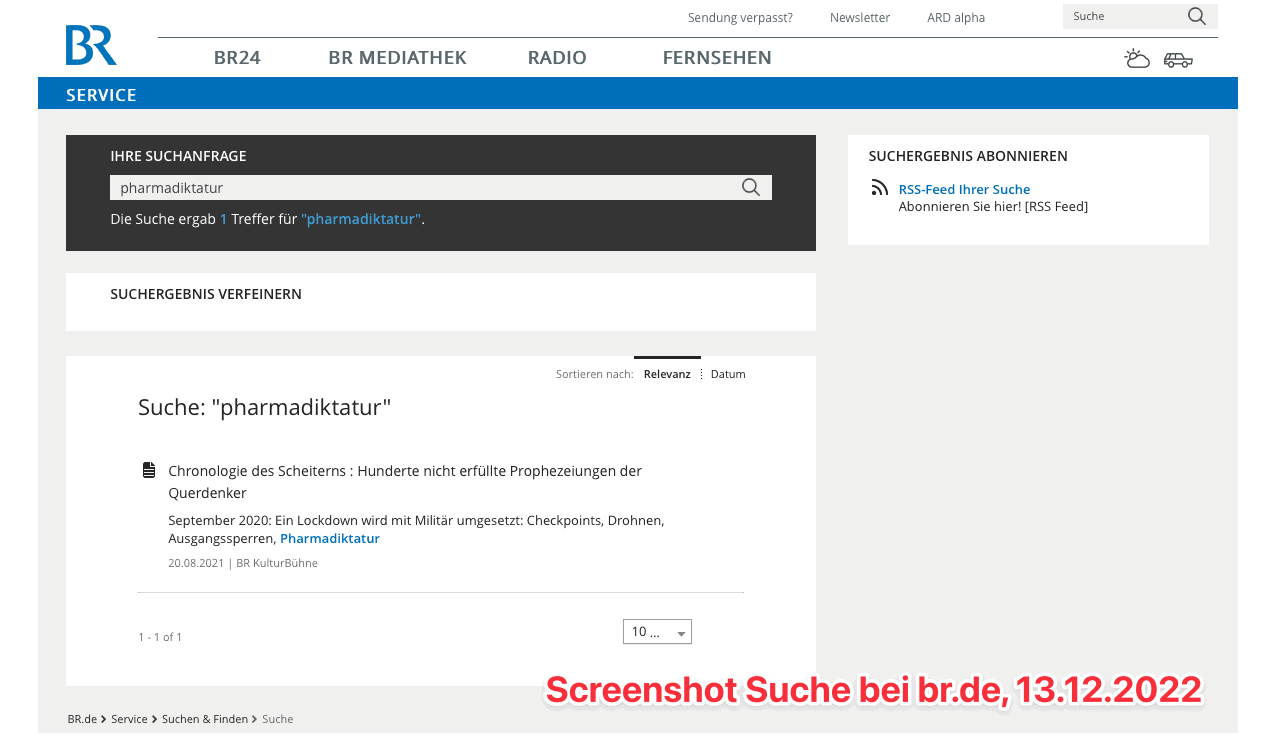Click the RSS feed icon
The width and height of the screenshot is (1277, 745).
(x=879, y=187)
